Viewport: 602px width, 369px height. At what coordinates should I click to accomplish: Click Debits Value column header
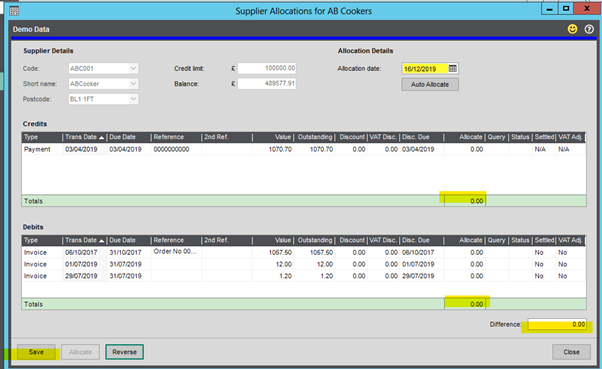point(273,240)
